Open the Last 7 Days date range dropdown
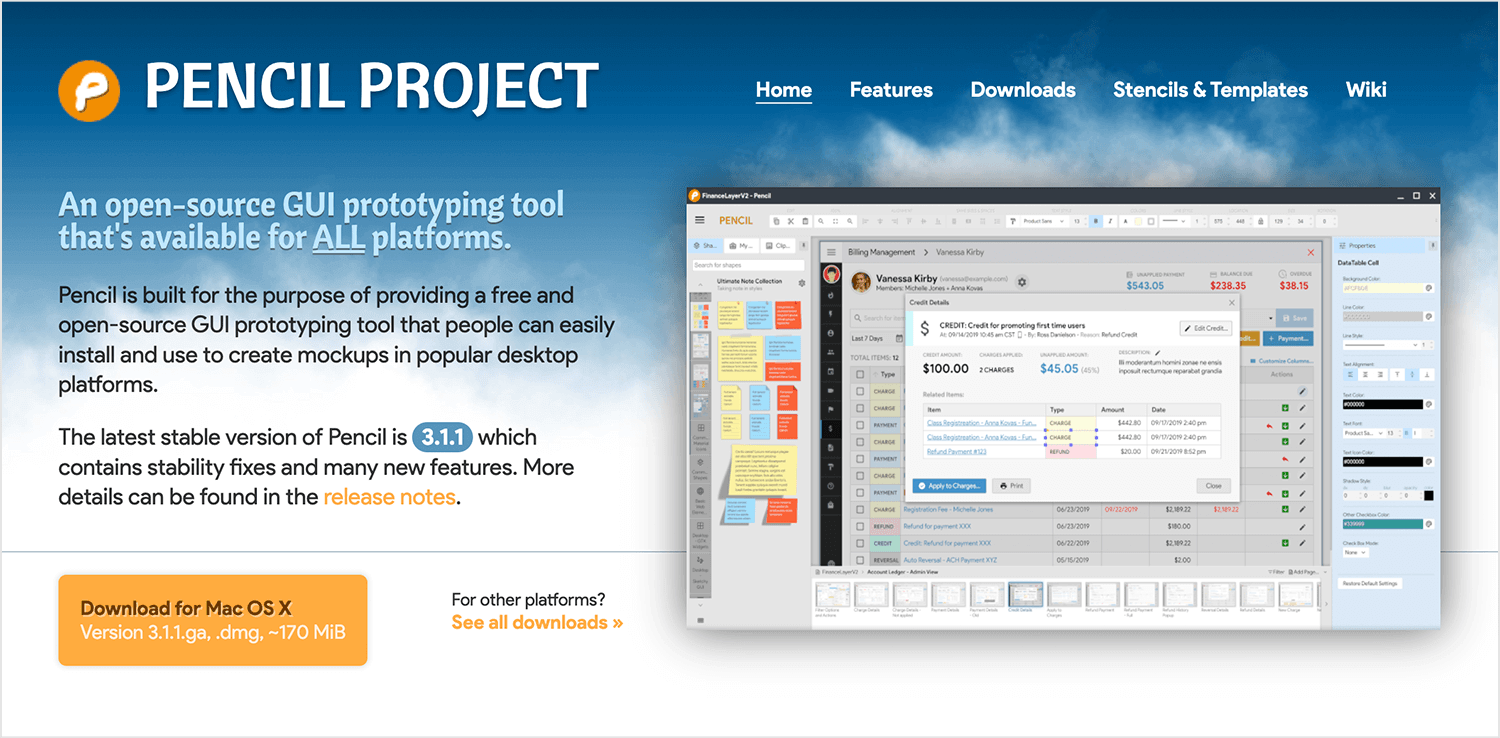The width and height of the screenshot is (1500, 738). point(876,338)
